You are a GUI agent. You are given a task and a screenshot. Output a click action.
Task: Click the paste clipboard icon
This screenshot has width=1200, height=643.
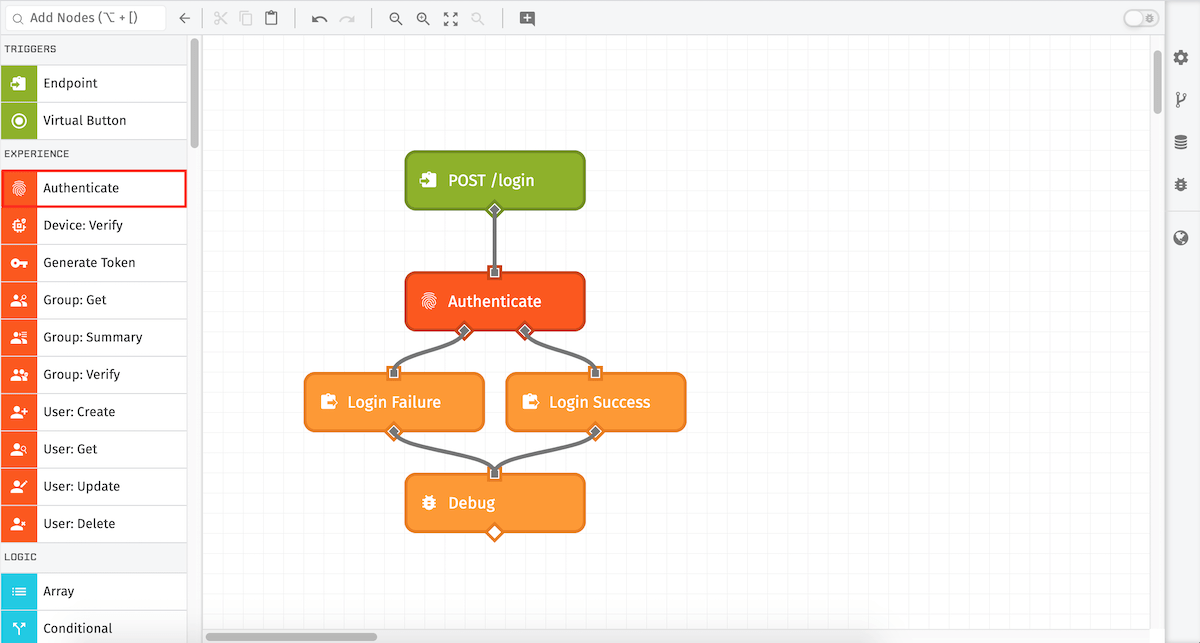tap(272, 18)
